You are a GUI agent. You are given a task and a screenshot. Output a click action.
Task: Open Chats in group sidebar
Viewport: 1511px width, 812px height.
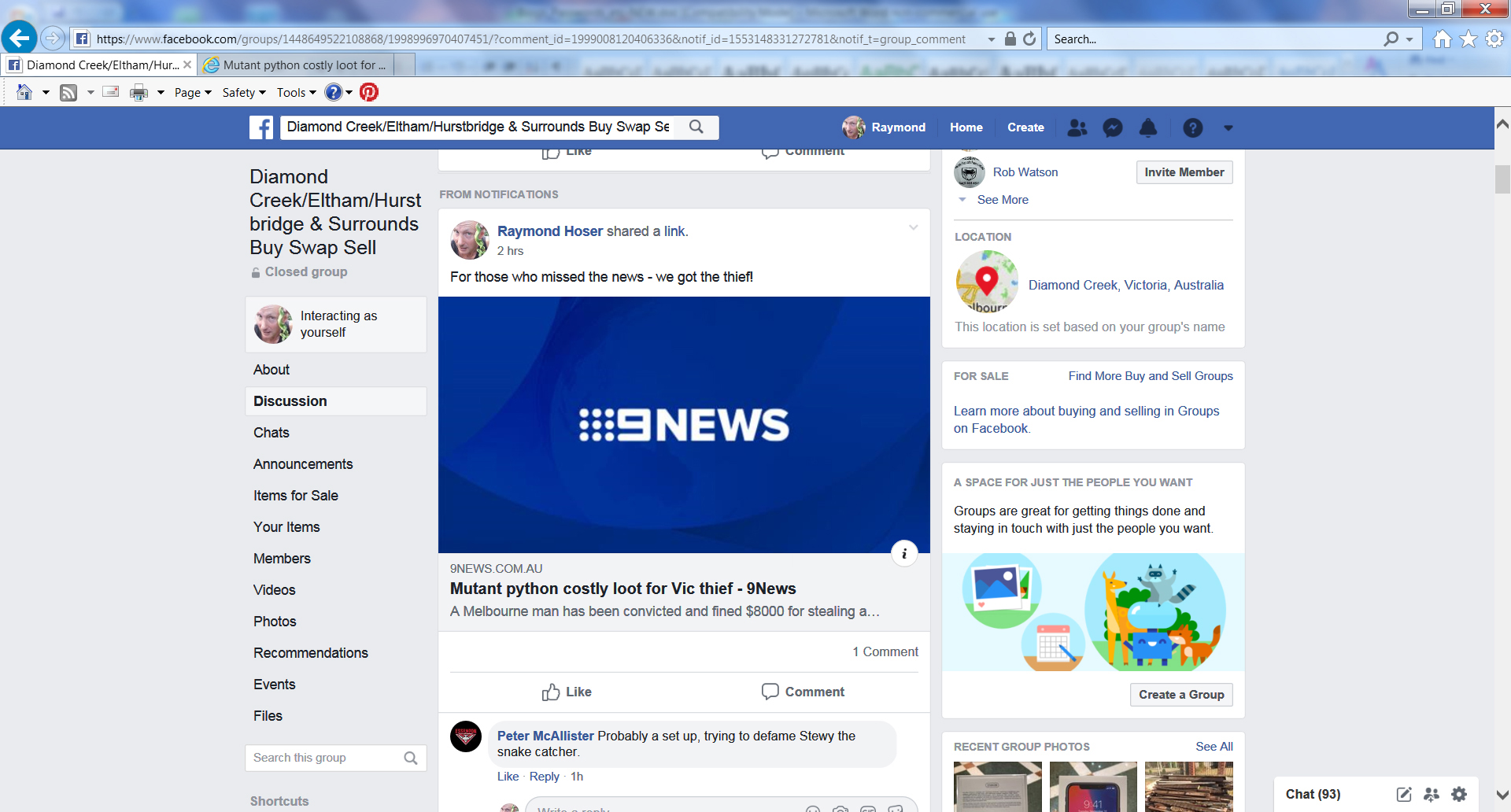(272, 433)
